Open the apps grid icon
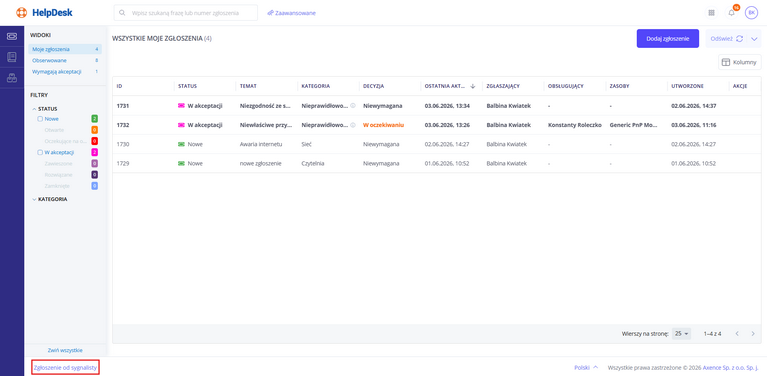This screenshot has height=376, width=767. tap(711, 13)
